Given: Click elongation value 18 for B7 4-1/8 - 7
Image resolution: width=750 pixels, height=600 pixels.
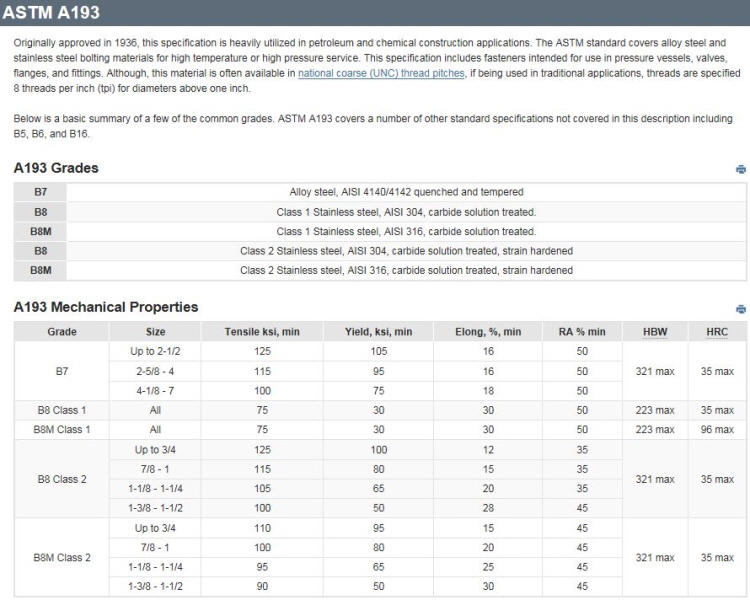Looking at the screenshot, I should tap(488, 391).
